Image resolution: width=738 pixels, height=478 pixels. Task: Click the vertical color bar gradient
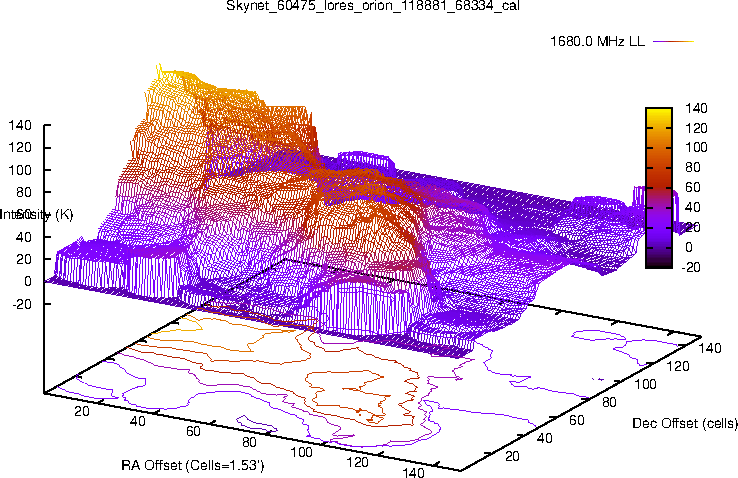point(658,188)
